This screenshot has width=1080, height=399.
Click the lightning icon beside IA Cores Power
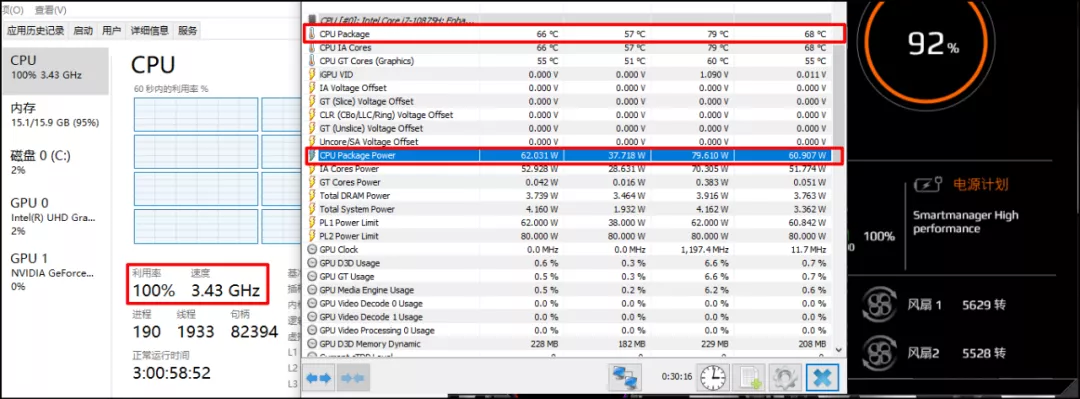(x=312, y=169)
